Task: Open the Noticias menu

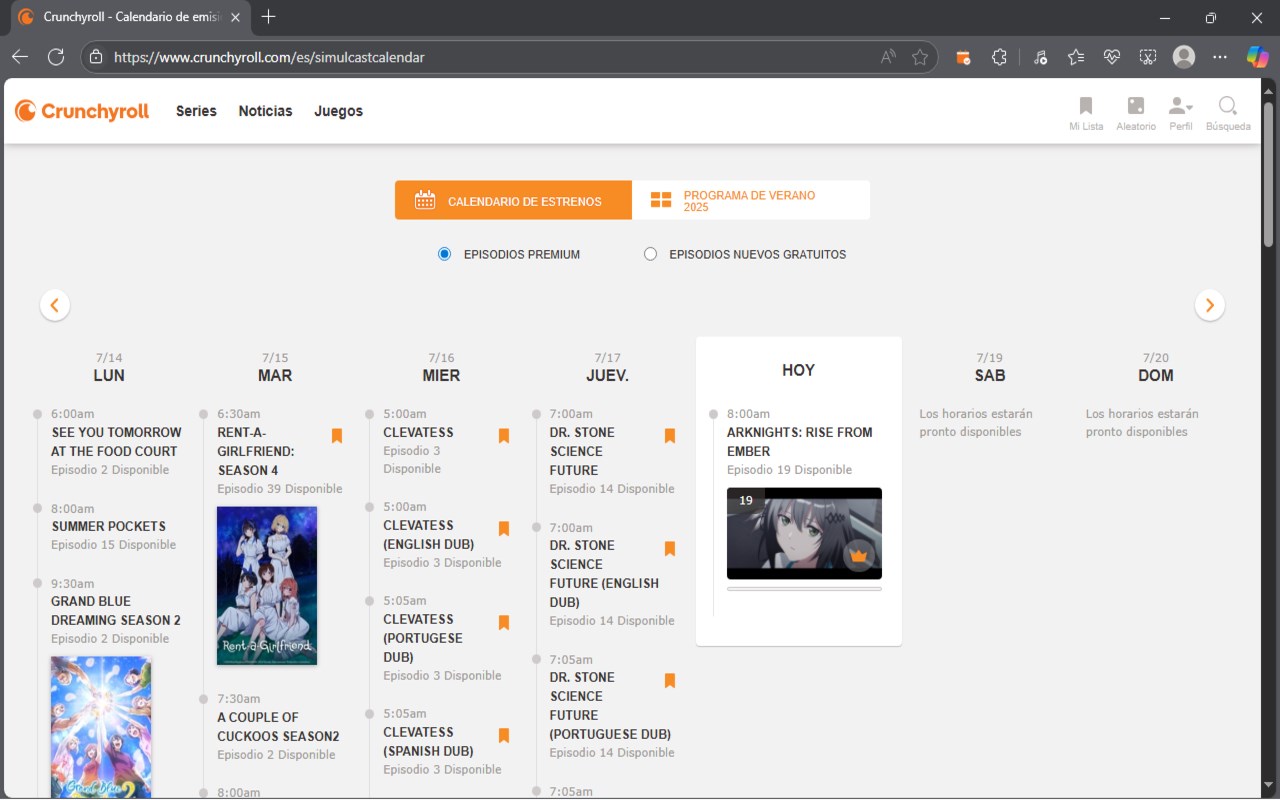Action: (x=265, y=111)
